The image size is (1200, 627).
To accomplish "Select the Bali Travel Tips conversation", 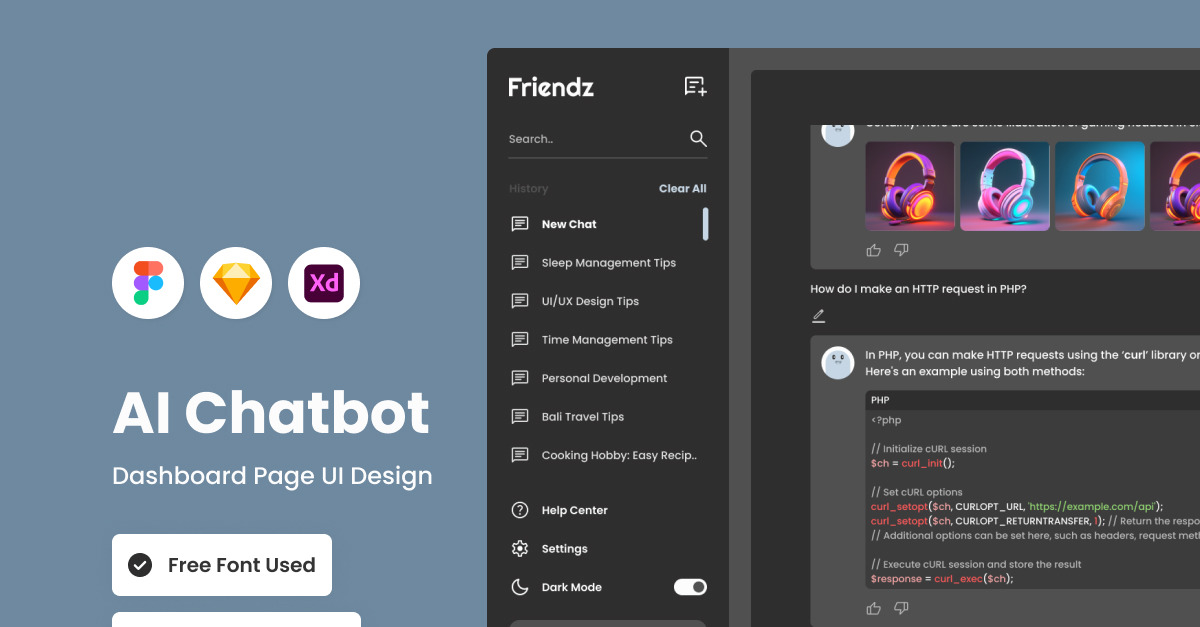I will click(582, 417).
